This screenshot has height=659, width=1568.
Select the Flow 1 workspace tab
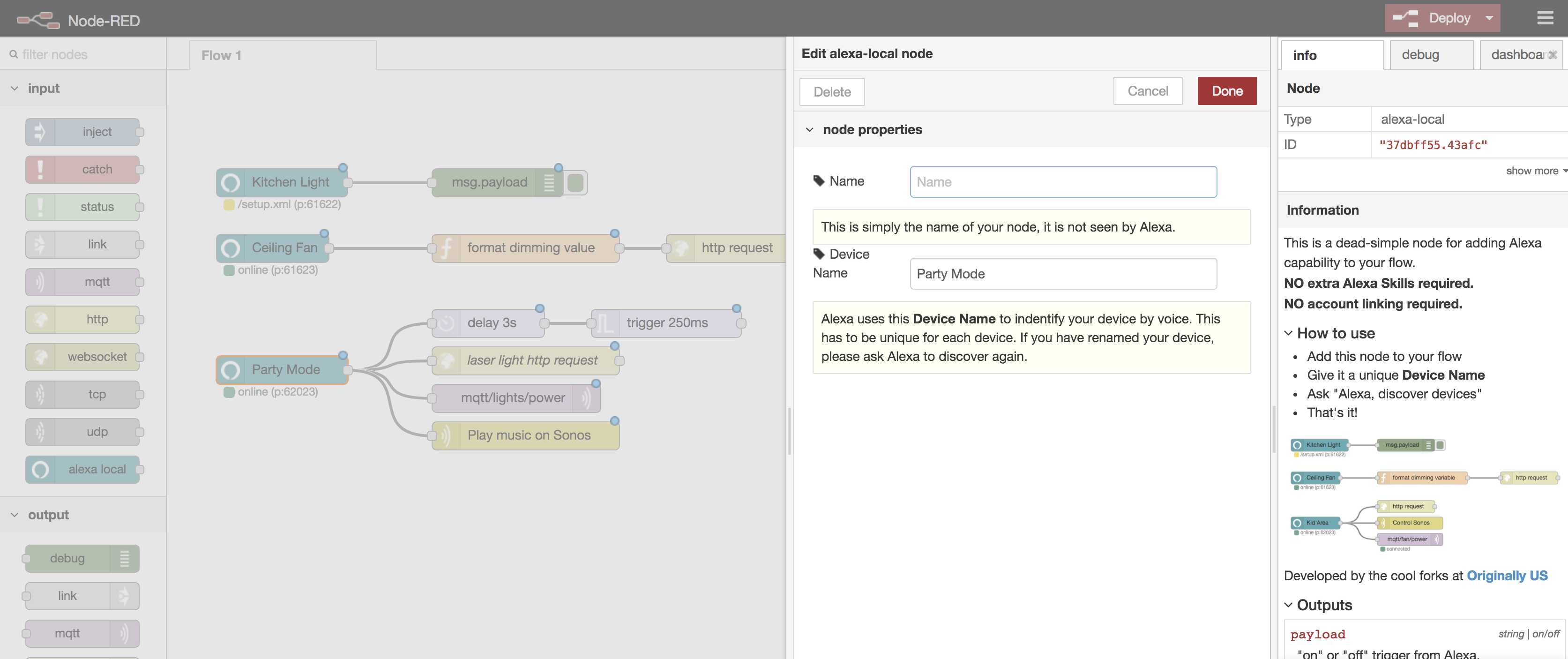[222, 55]
